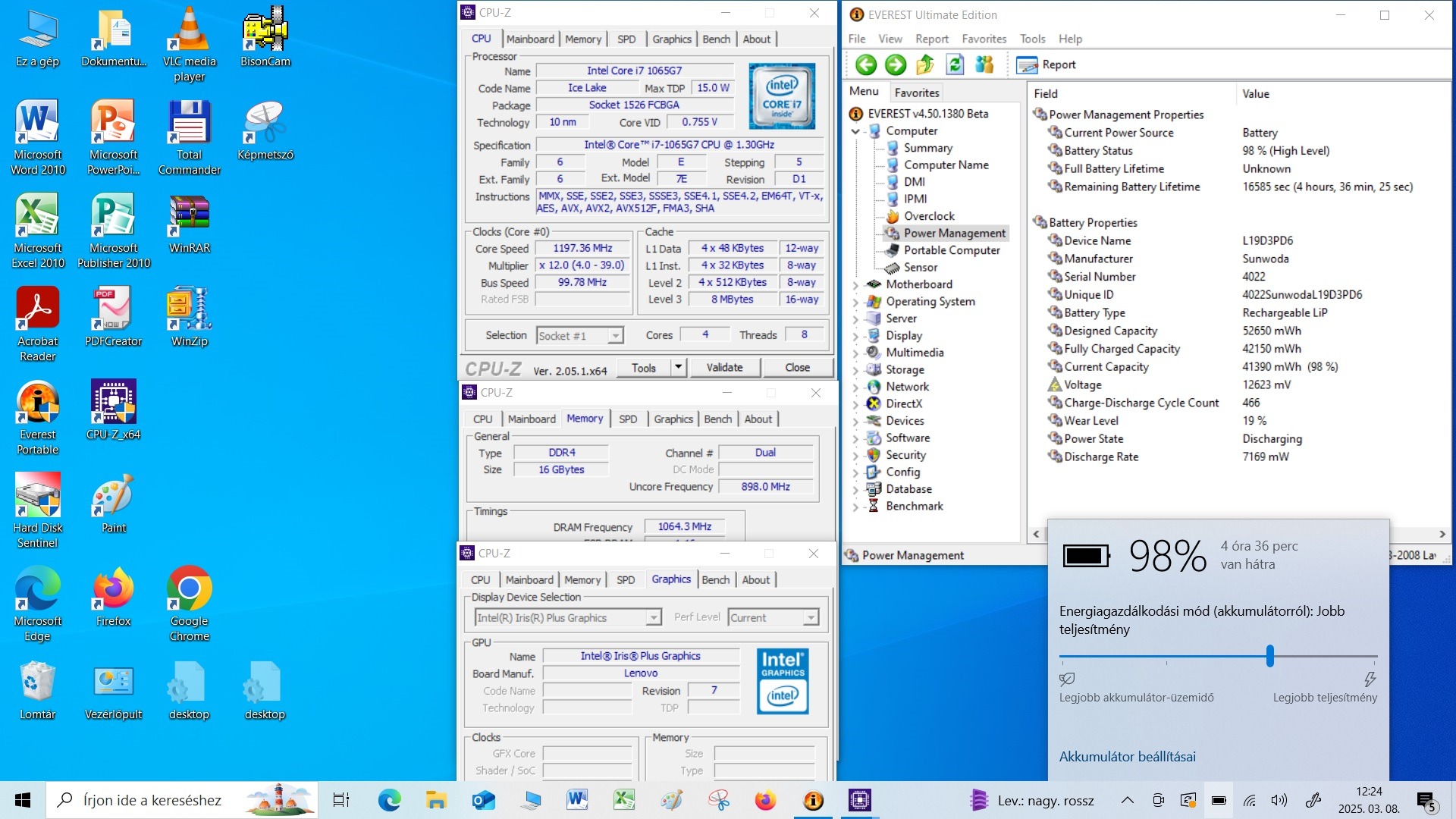This screenshot has width=1456, height=819.
Task: Open the Tools dropdown arrow in CPU-Z
Action: (x=679, y=368)
